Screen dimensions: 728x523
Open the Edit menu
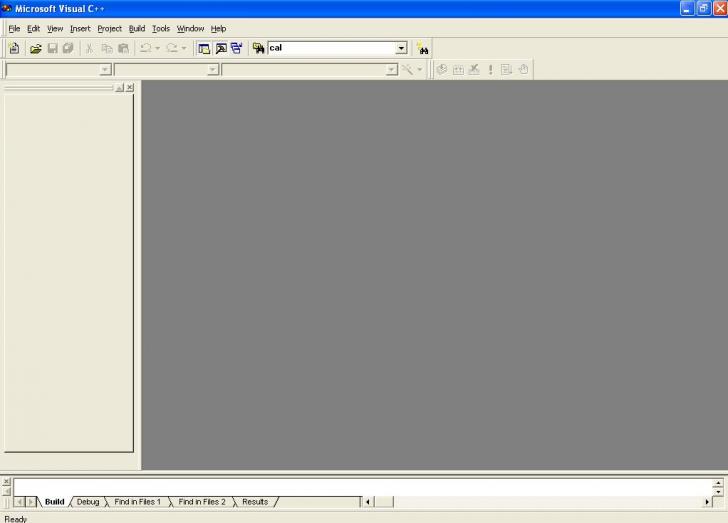pos(33,29)
